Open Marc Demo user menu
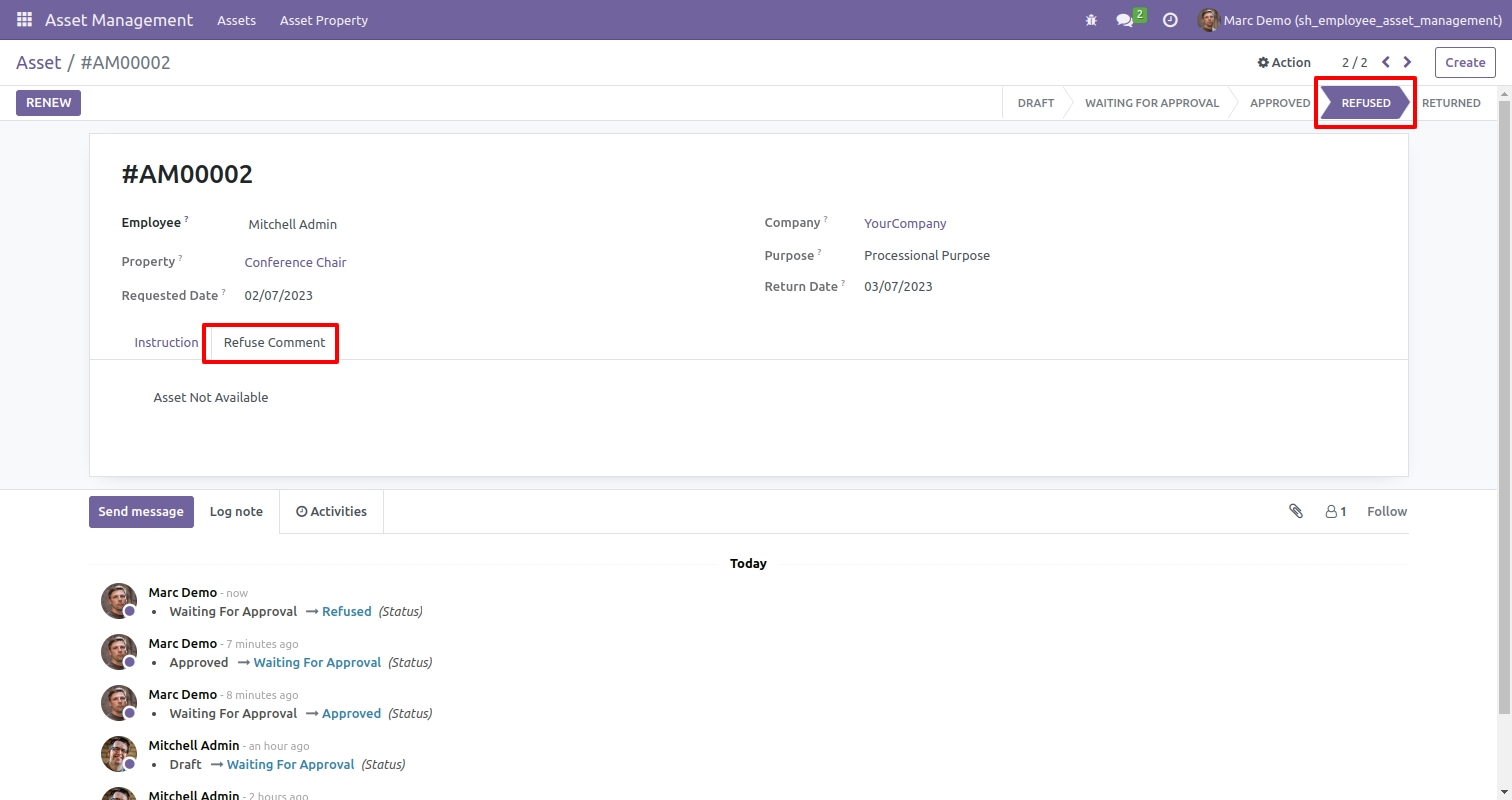1512x800 pixels. [1350, 20]
